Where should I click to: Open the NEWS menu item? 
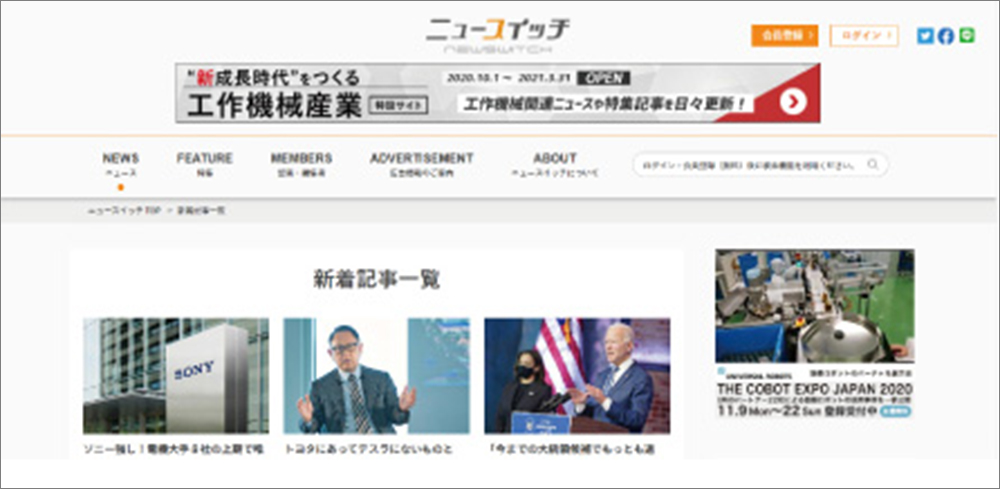121,164
